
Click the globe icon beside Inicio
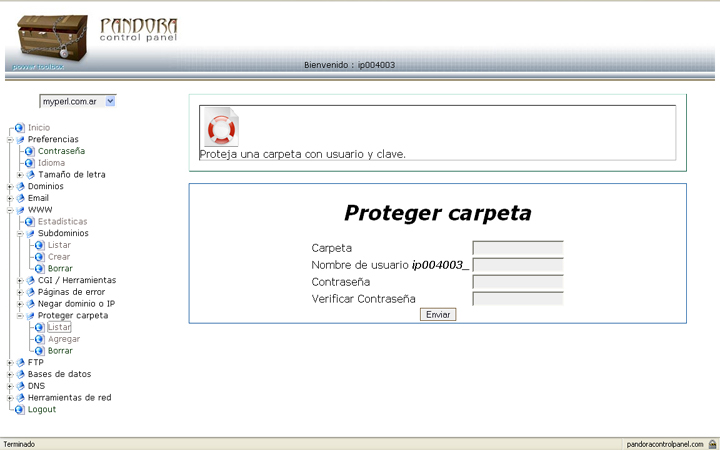(x=20, y=128)
